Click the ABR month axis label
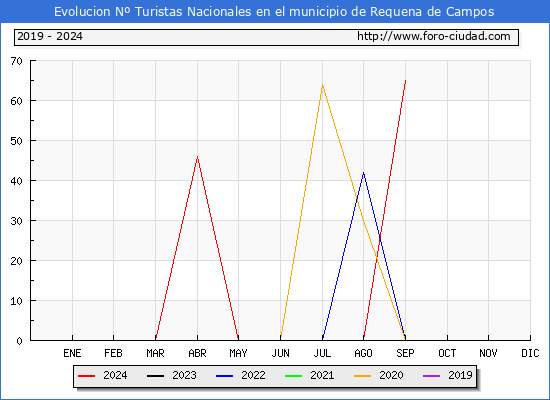 197,353
